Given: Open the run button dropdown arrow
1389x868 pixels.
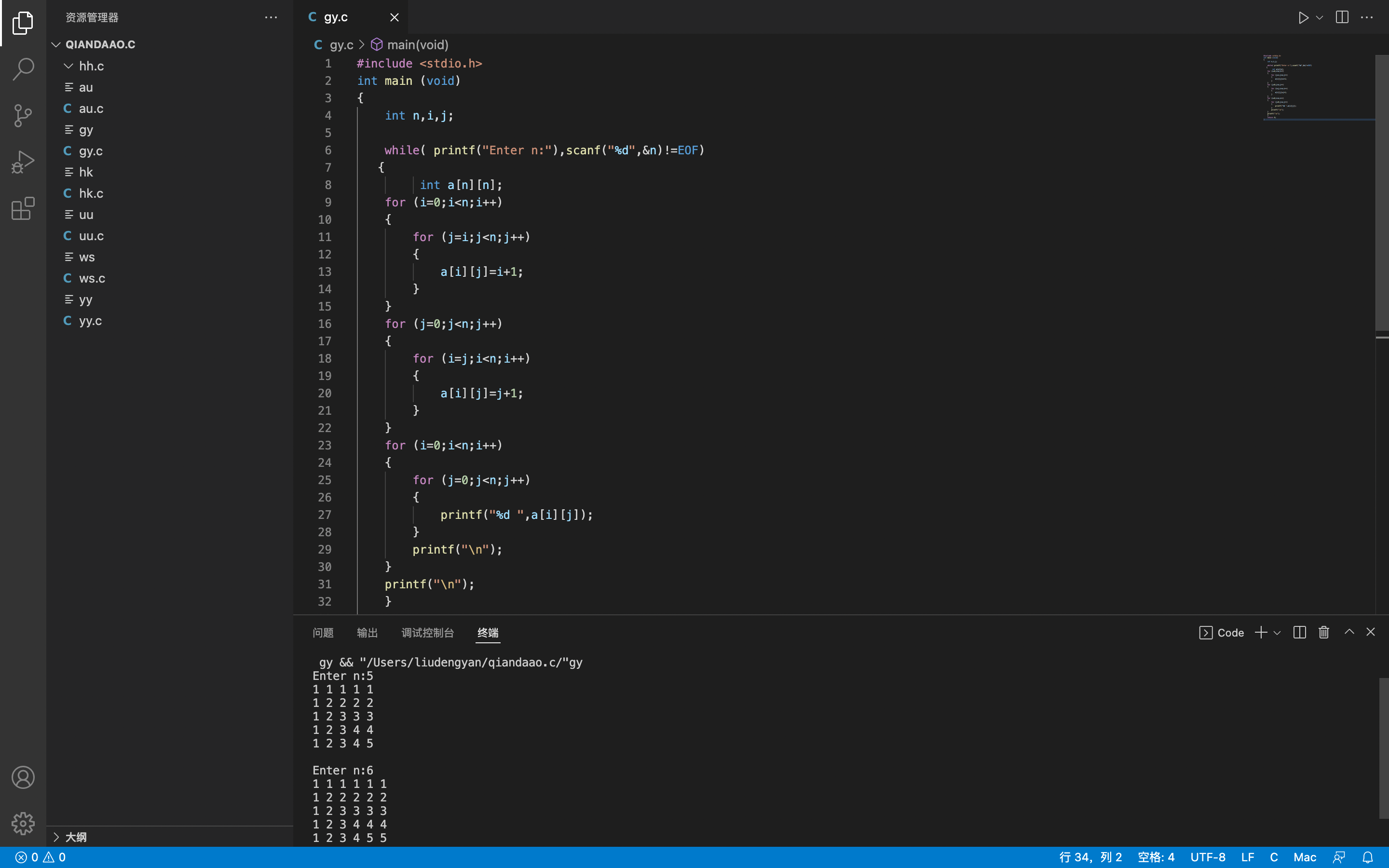Looking at the screenshot, I should click(1320, 17).
